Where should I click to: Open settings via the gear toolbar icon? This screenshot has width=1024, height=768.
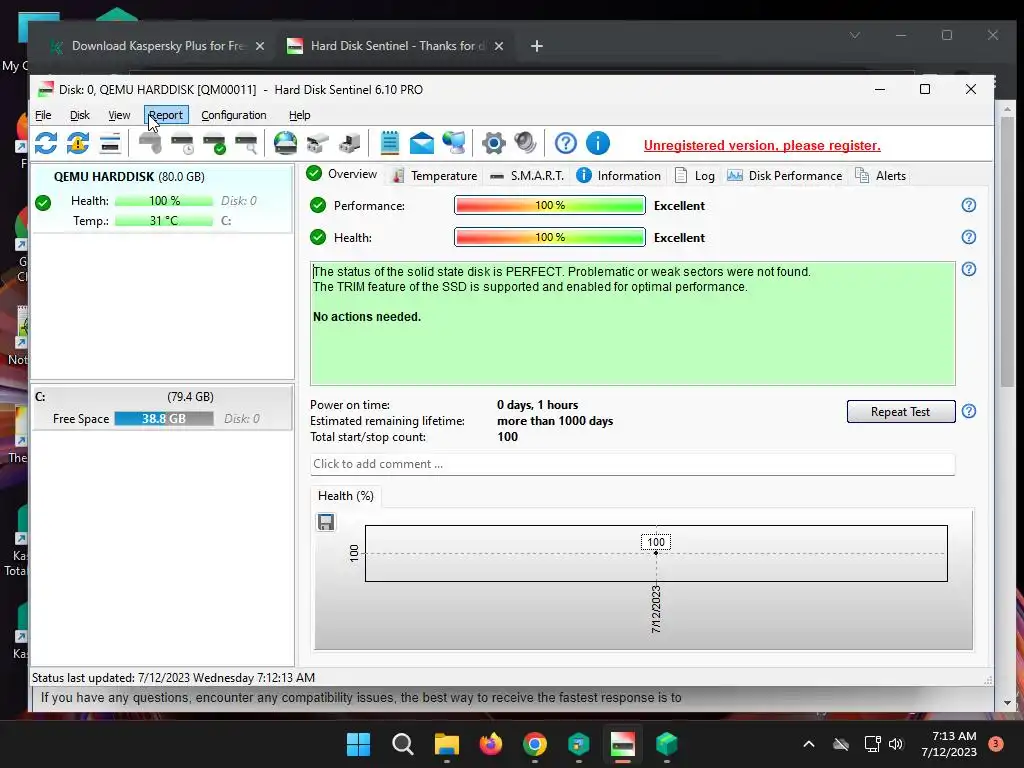pyautogui.click(x=494, y=143)
